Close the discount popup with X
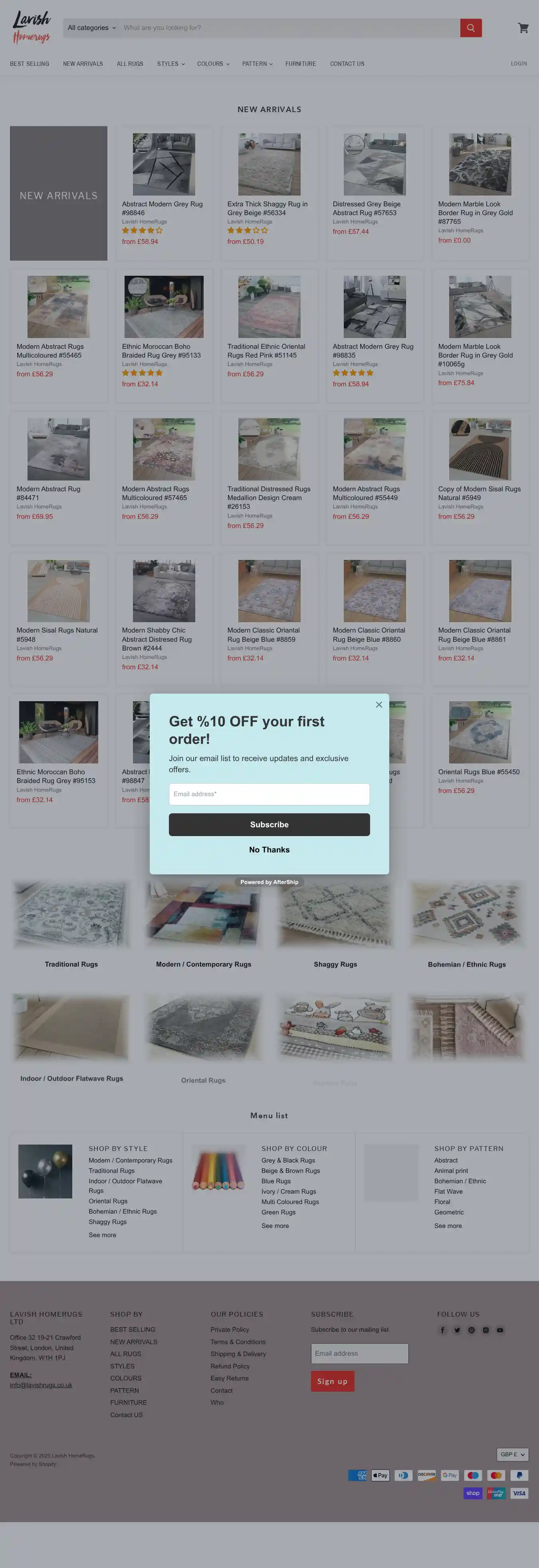Image resolution: width=539 pixels, height=1568 pixels. coord(379,704)
